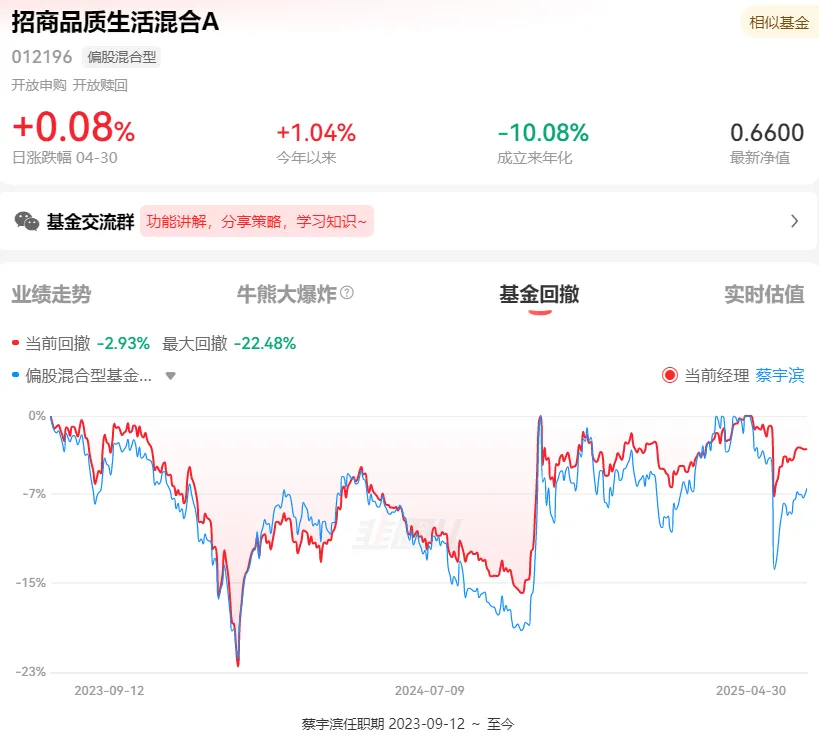Click the 相似基金 button

click(x=779, y=23)
